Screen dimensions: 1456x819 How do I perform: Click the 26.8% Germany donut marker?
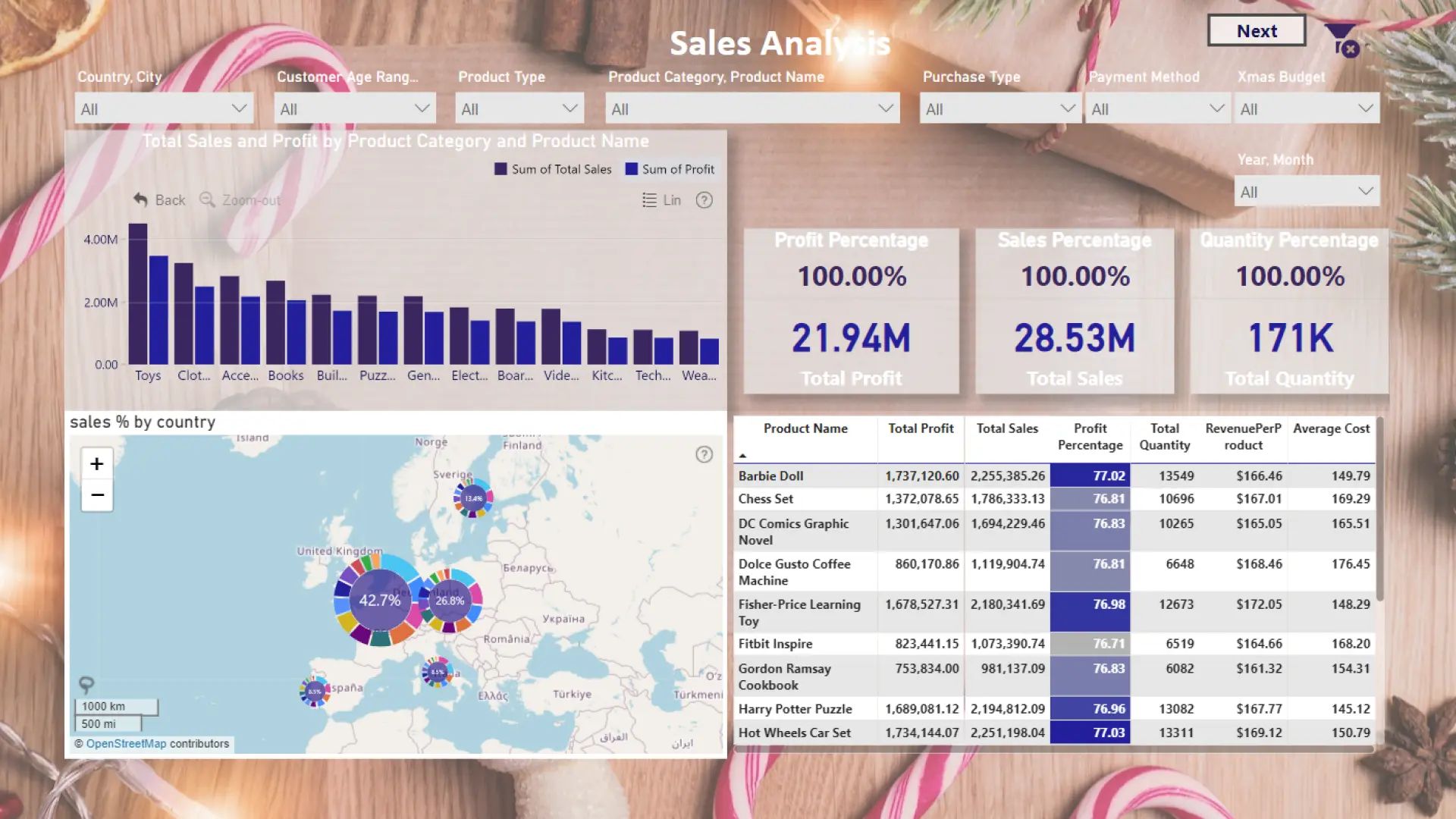click(x=450, y=601)
